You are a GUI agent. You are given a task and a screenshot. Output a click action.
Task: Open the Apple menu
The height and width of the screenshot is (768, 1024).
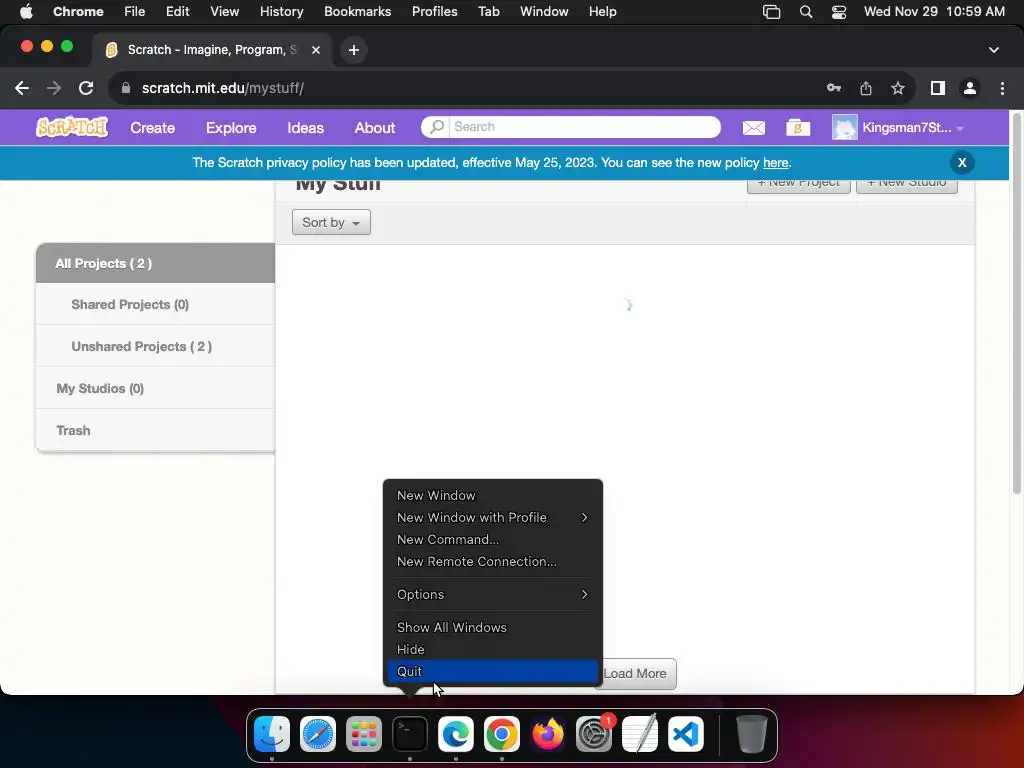click(26, 12)
